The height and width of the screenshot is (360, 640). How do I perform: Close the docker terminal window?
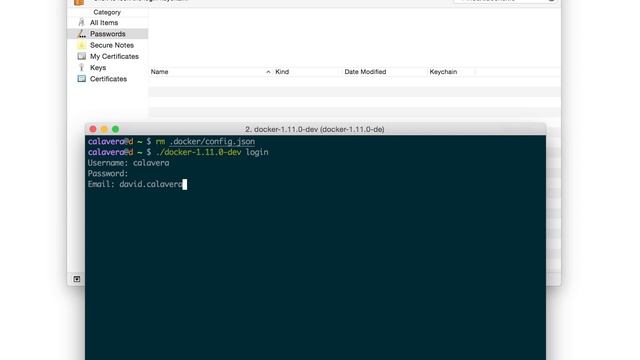coord(93,129)
